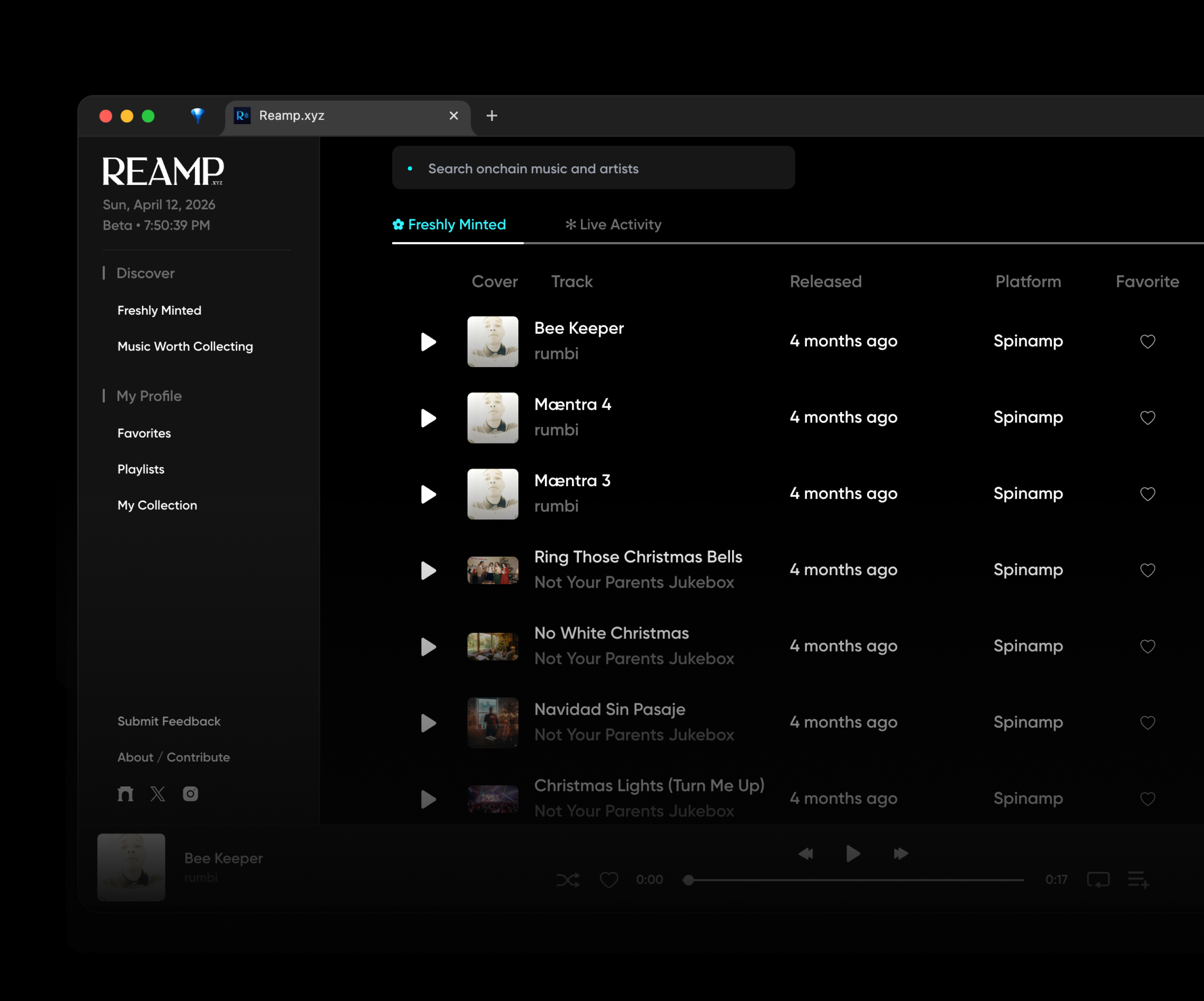Switch to the Live Activity tab

613,225
